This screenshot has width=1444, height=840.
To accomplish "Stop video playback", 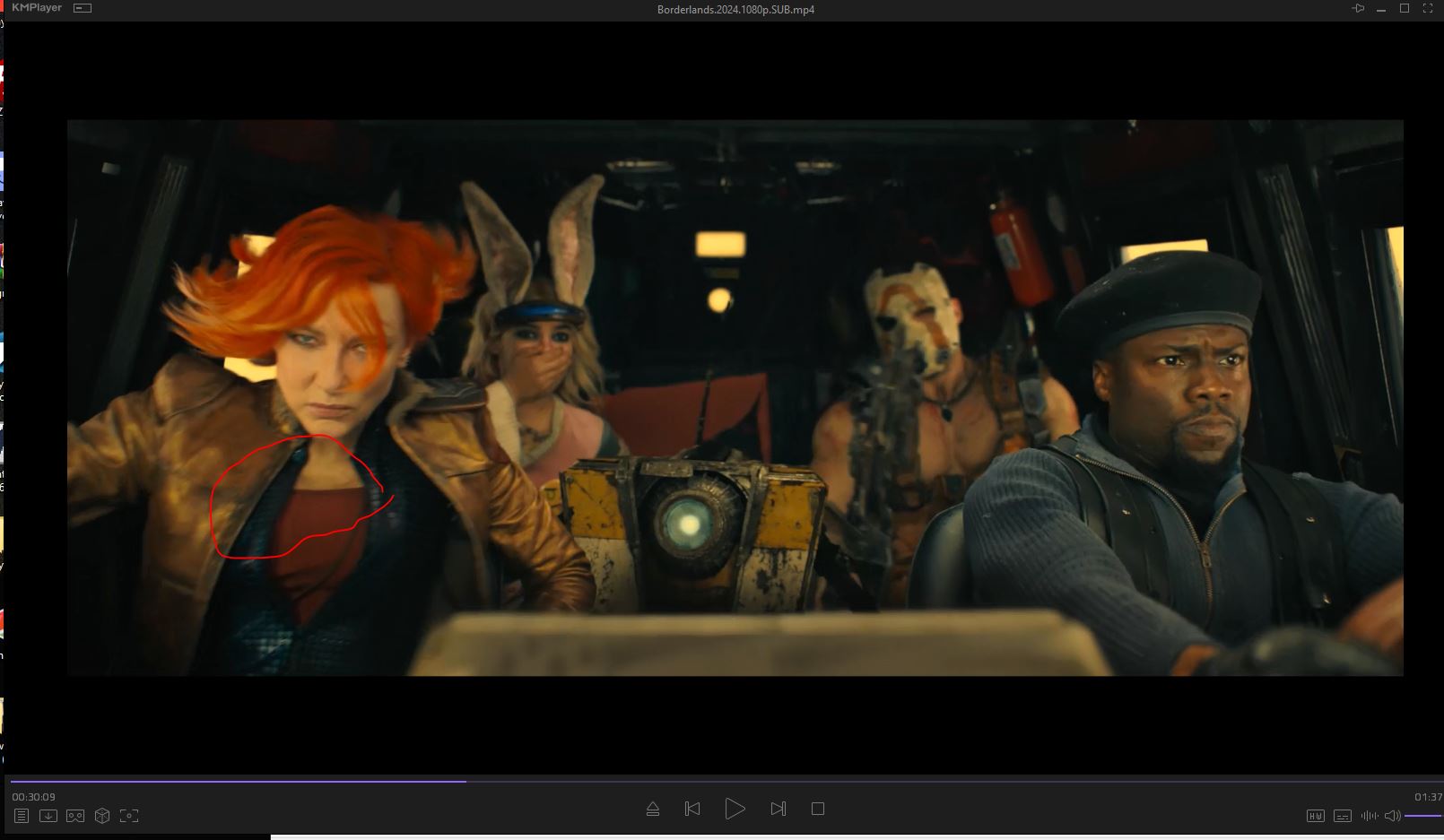I will [817, 809].
